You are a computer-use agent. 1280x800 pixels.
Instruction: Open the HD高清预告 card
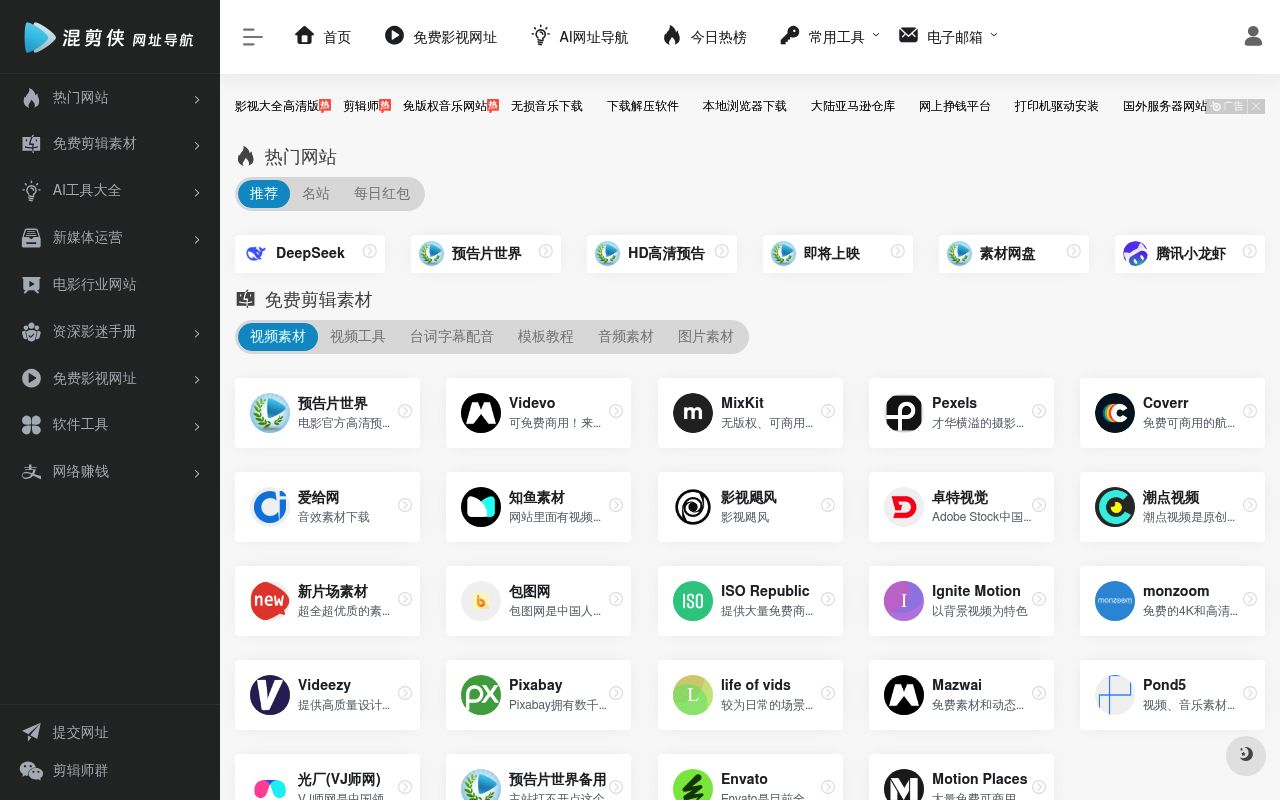click(x=662, y=254)
